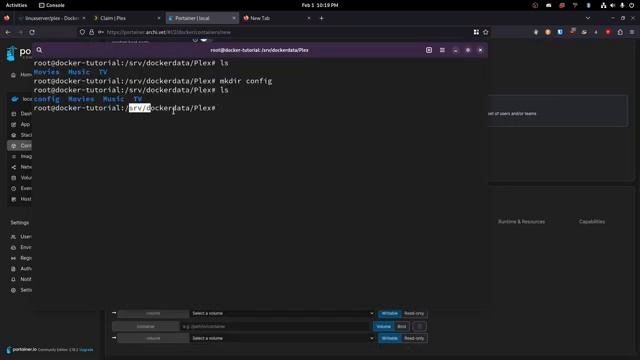The width and height of the screenshot is (640, 360).
Task: Open the Console app menu
Action: click(51, 5)
